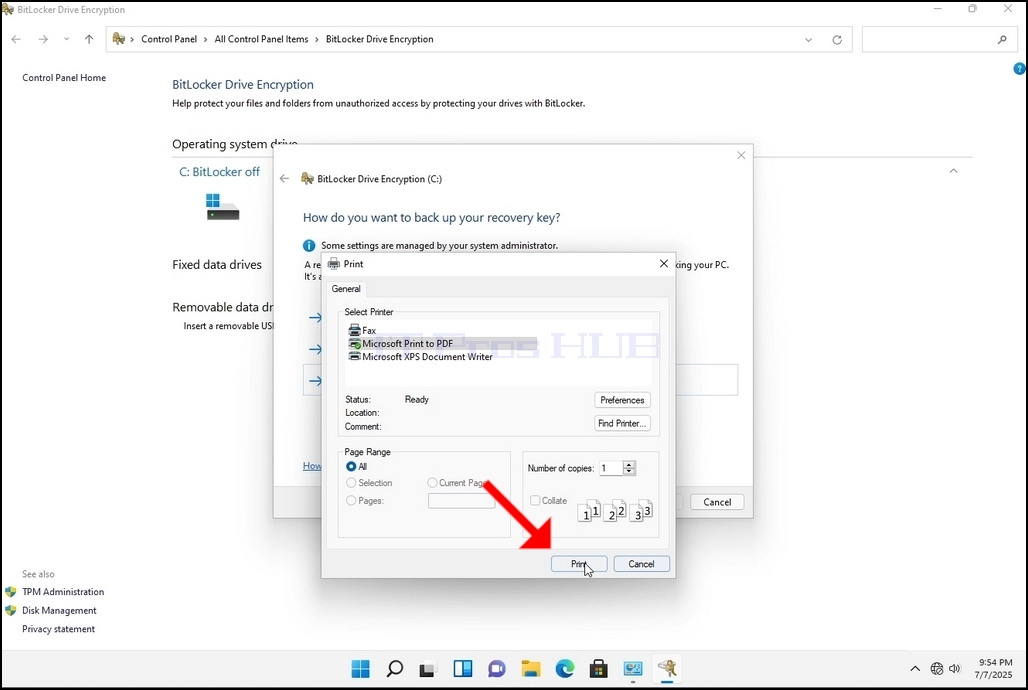Open network tray icon
This screenshot has height=690, width=1028.
[x=937, y=668]
